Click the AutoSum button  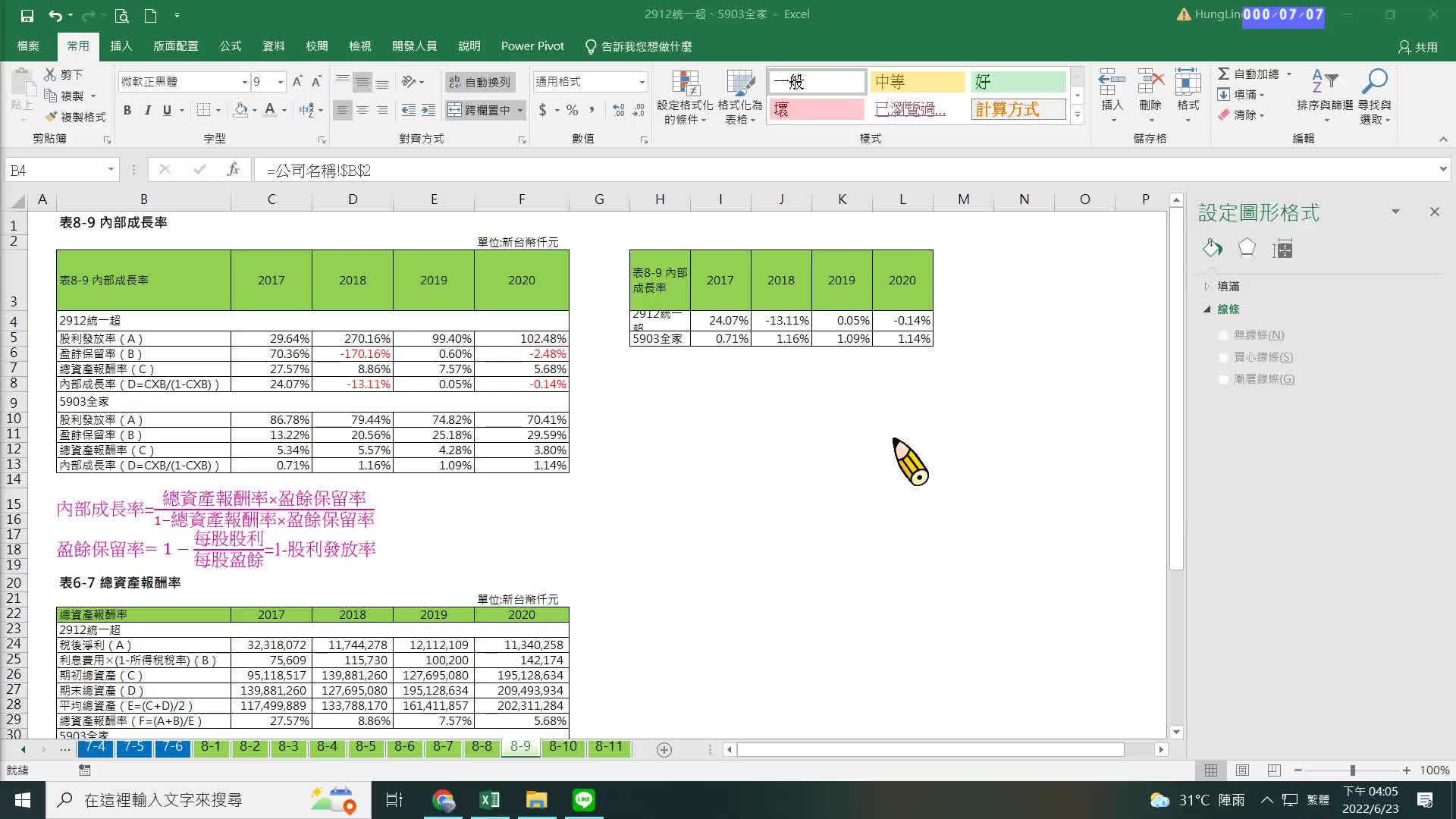point(1248,74)
